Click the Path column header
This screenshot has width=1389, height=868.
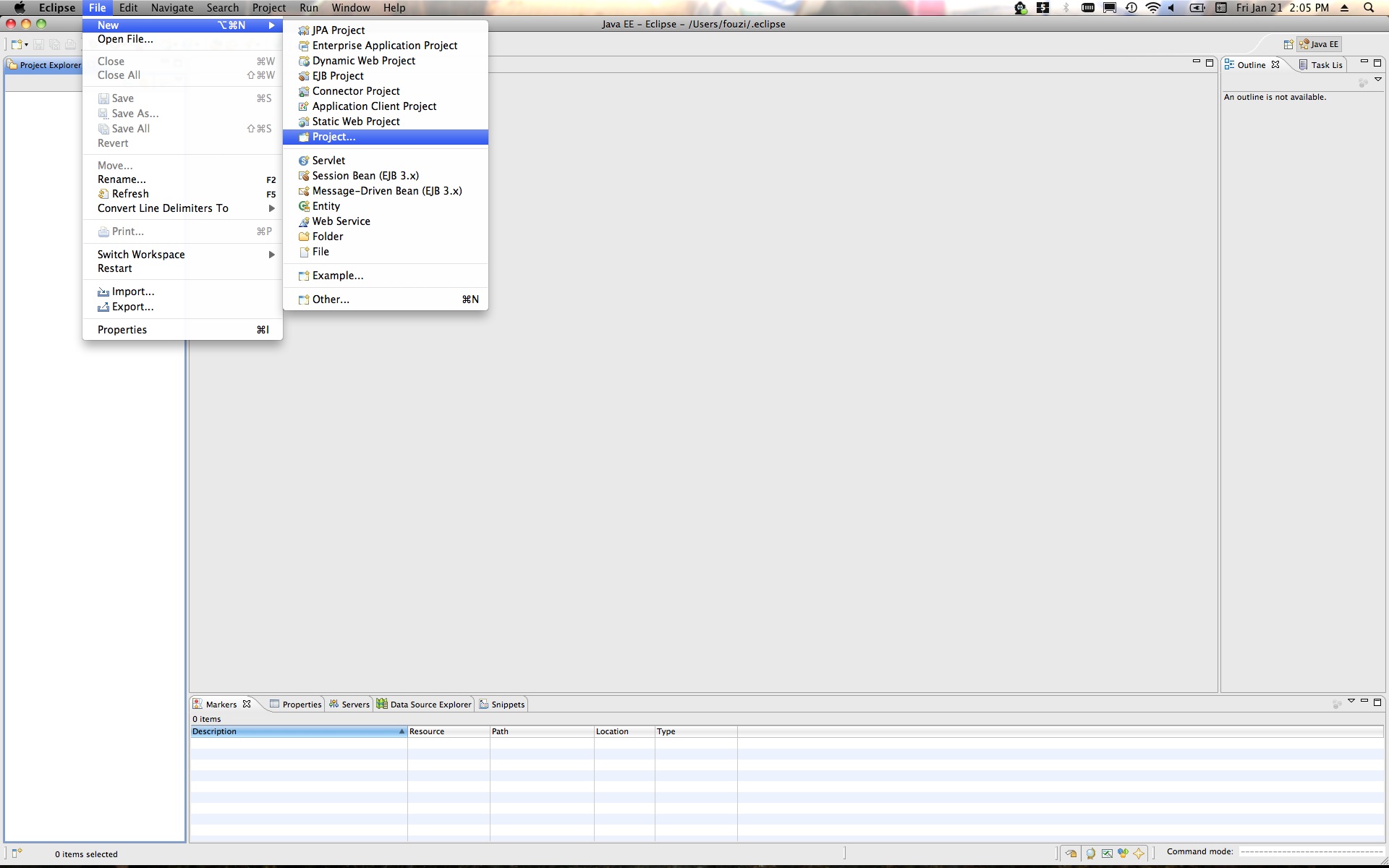tap(542, 731)
